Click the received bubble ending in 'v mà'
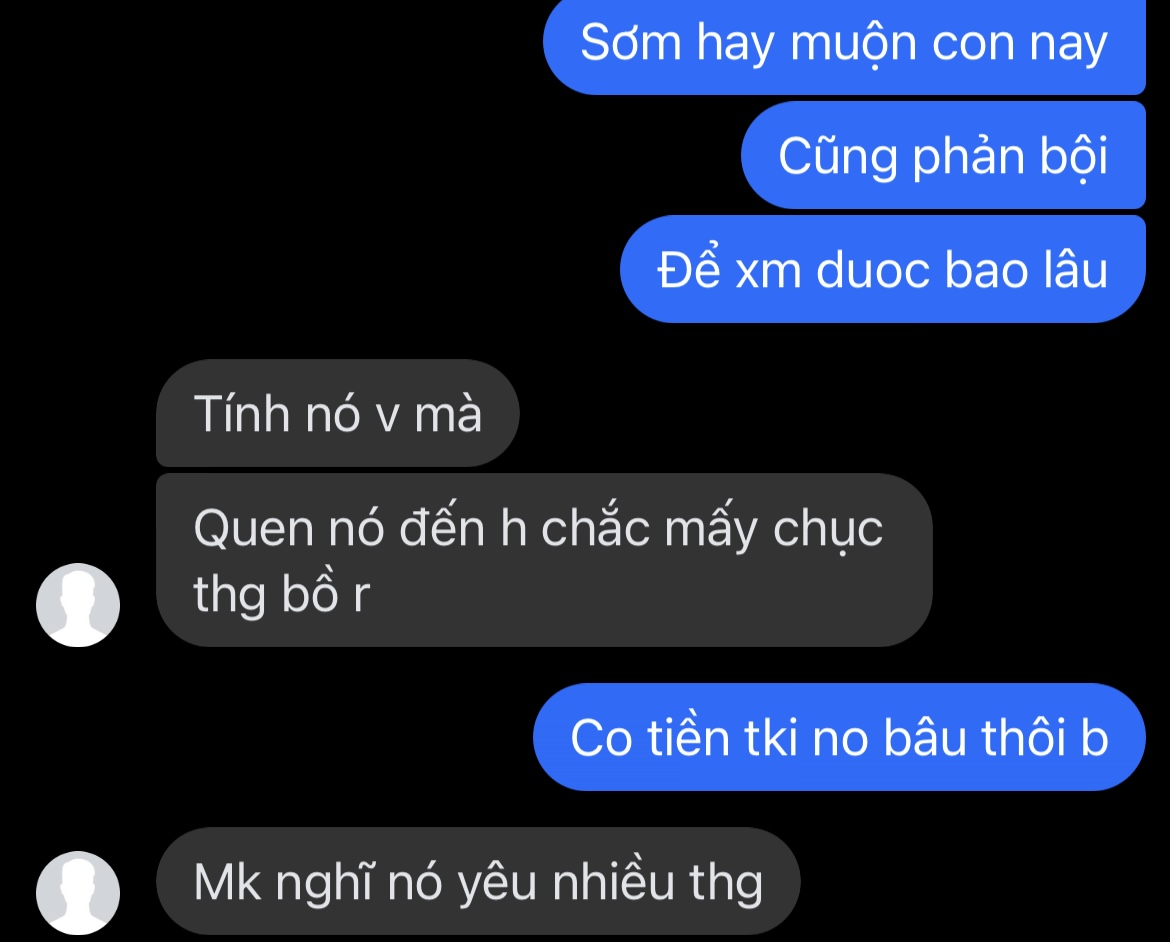The width and height of the screenshot is (1170, 942). click(337, 413)
